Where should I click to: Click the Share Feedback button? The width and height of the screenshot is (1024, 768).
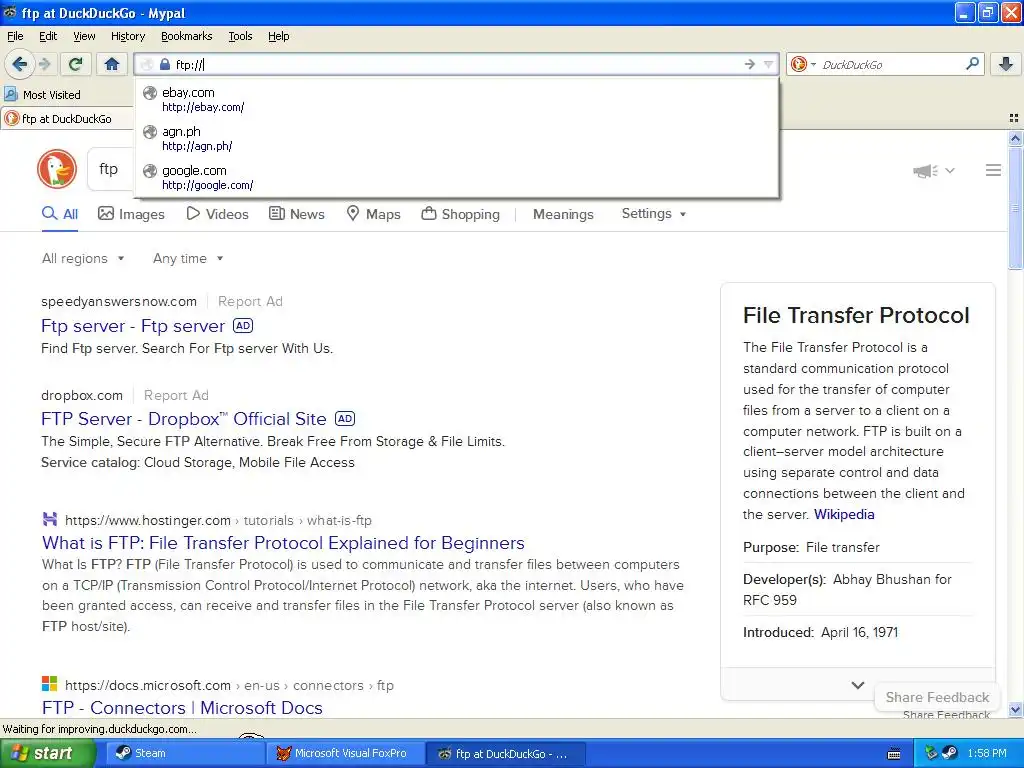click(937, 697)
